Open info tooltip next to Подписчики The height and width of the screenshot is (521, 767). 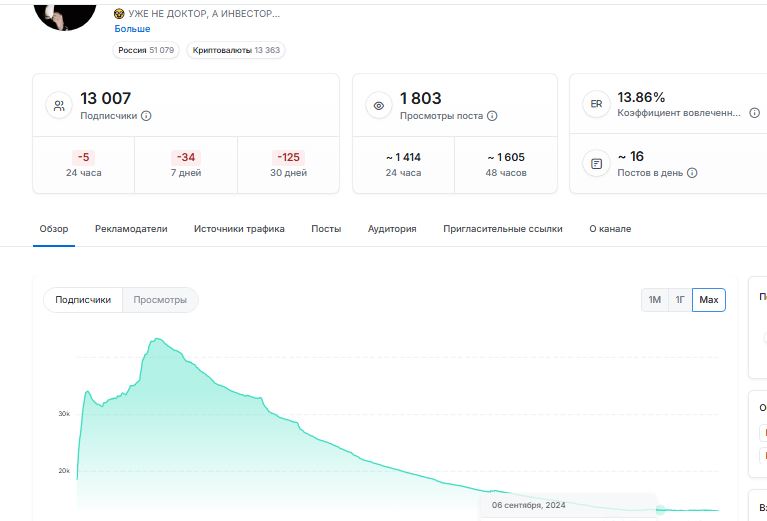[146, 116]
